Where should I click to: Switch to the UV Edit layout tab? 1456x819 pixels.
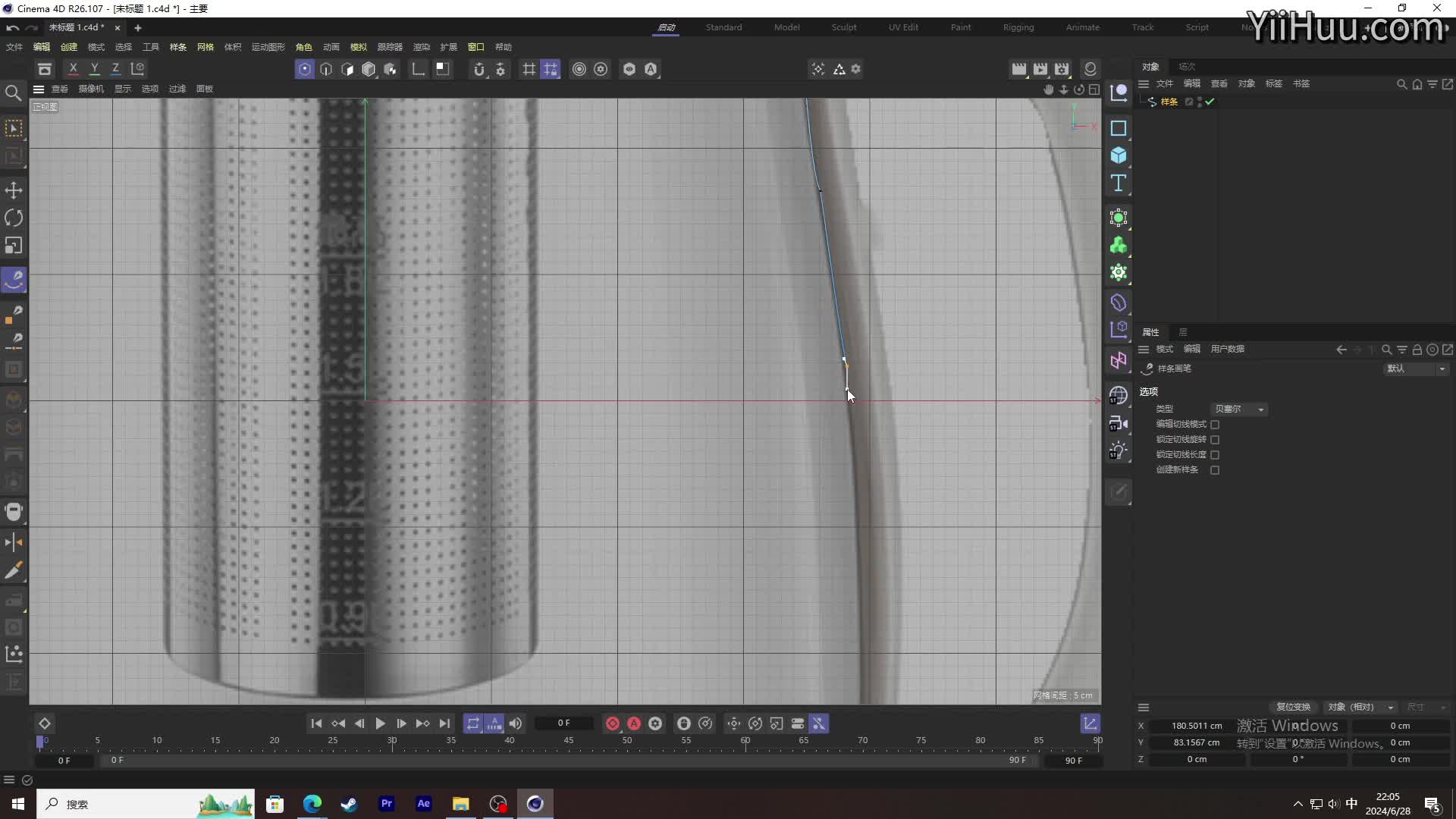[903, 27]
